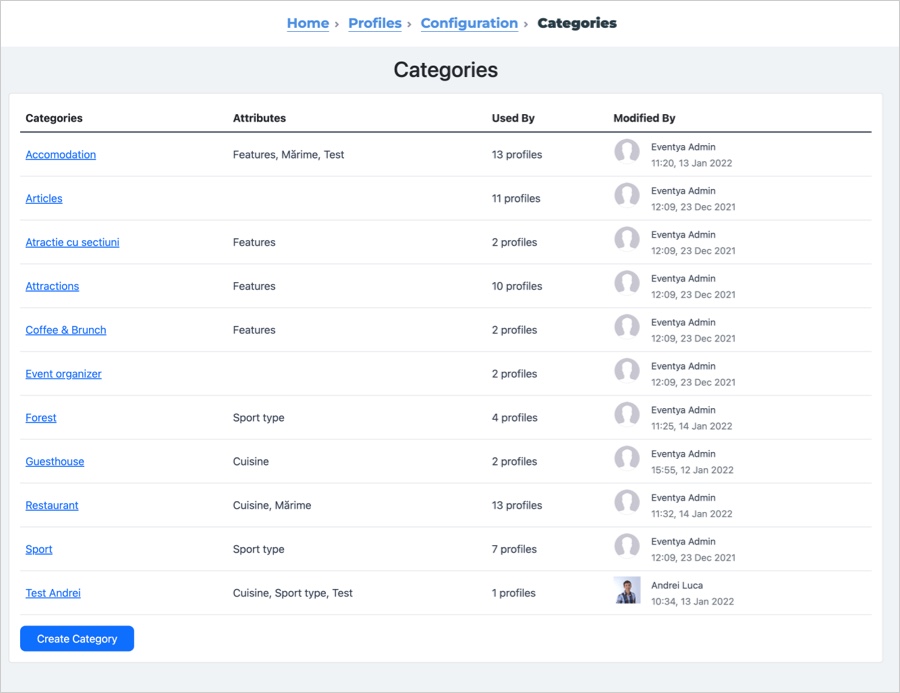The height and width of the screenshot is (693, 900).
Task: Click the Modified By column header
Action: tap(644, 118)
